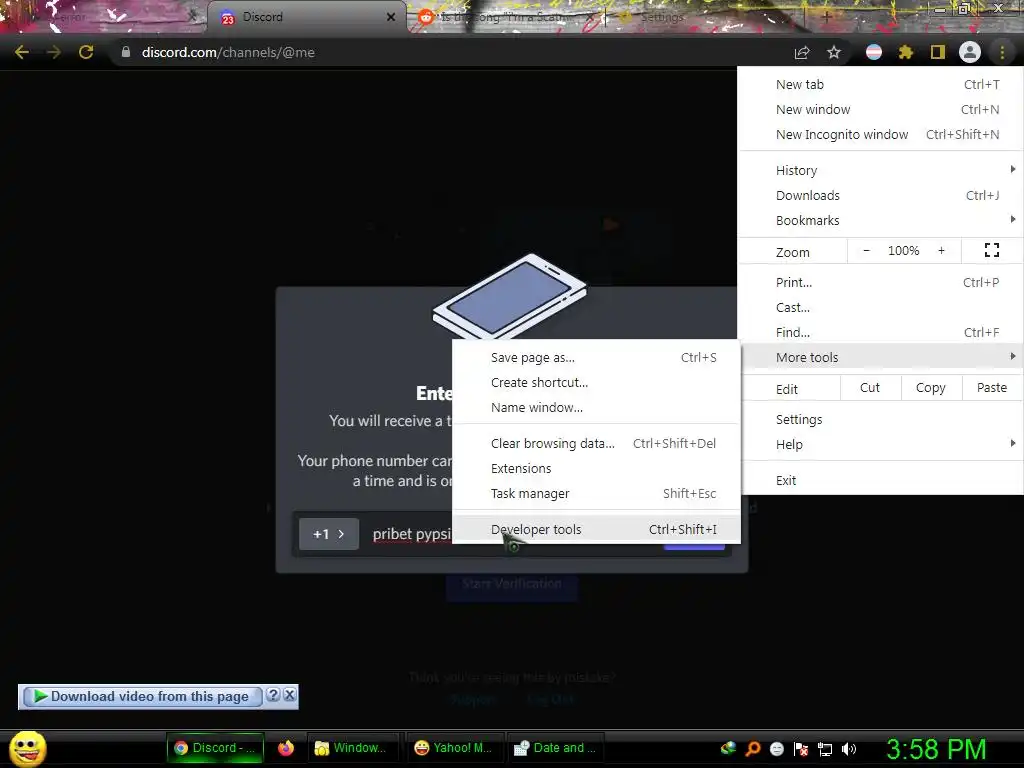Expand the More tools submenu
This screenshot has height=768, width=1024.
[x=881, y=357]
